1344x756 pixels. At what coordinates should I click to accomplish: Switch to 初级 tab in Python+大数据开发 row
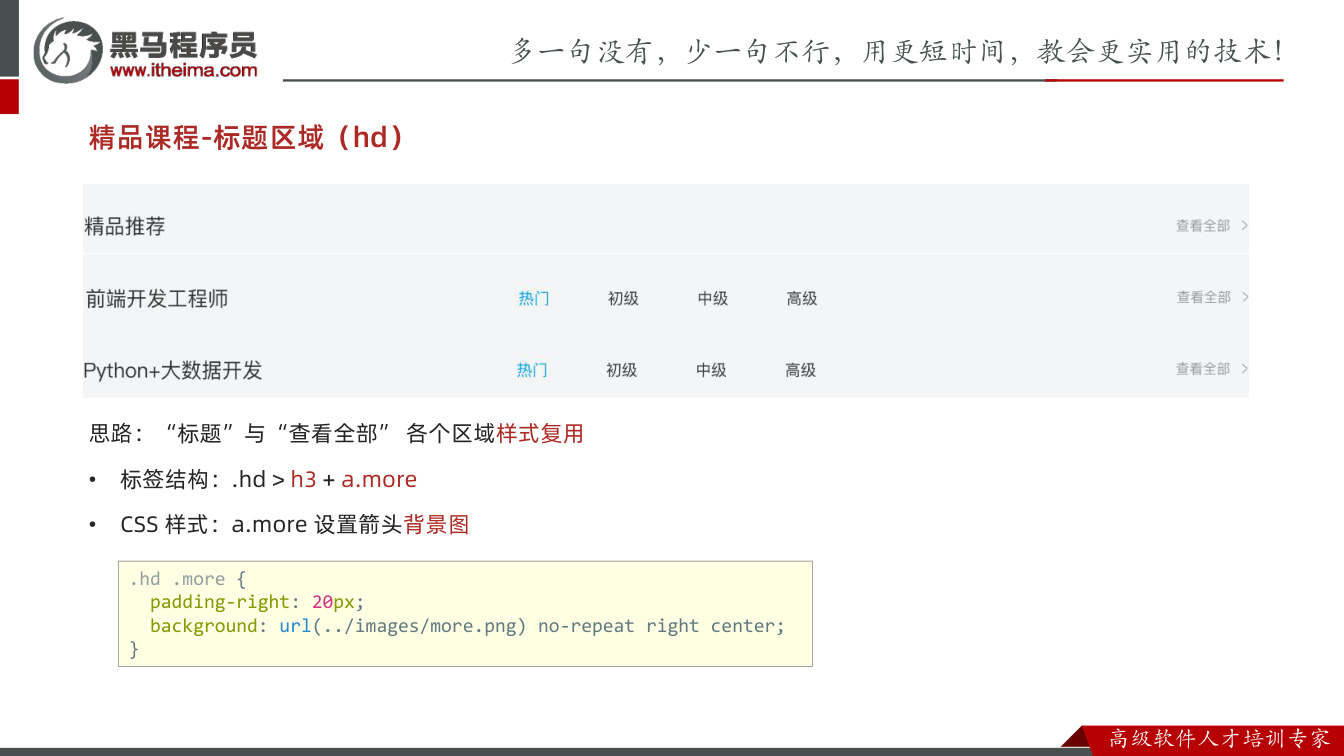tap(621, 370)
